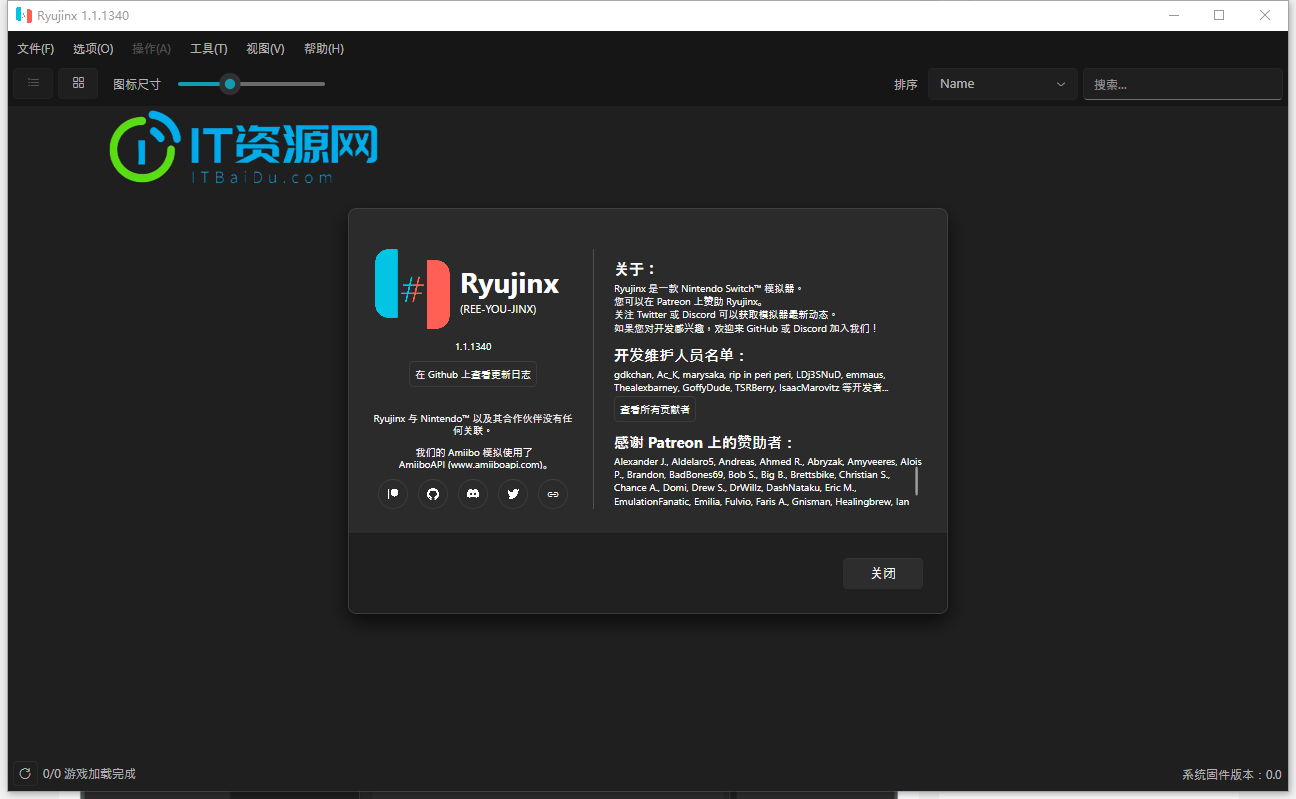1296x799 pixels.
Task: Click the 排序 label
Action: [906, 85]
